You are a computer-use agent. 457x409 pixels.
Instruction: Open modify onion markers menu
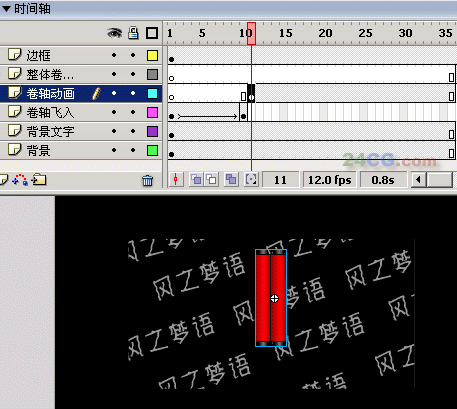251,180
